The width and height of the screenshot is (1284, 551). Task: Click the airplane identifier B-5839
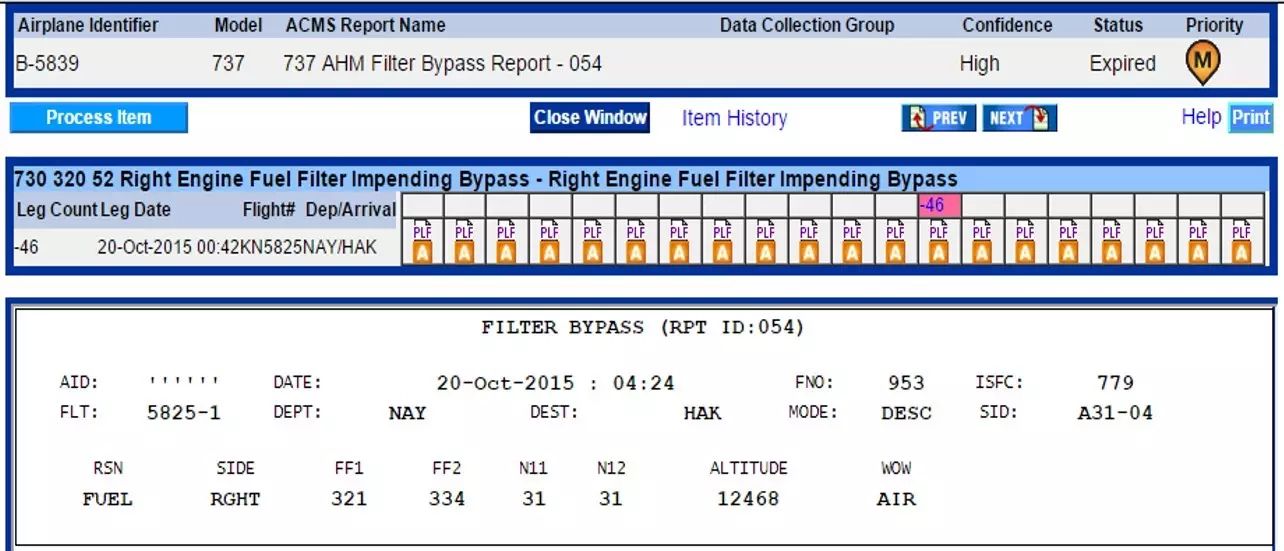coord(47,64)
